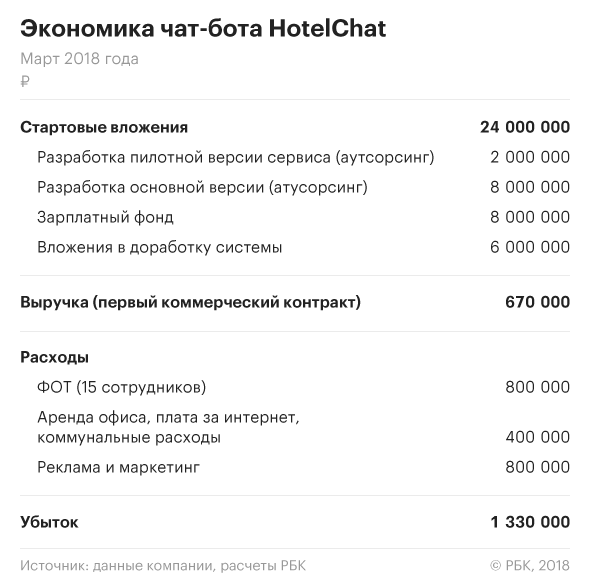Click the 400 000 expense amount
This screenshot has height=585, width=590.
click(537, 437)
